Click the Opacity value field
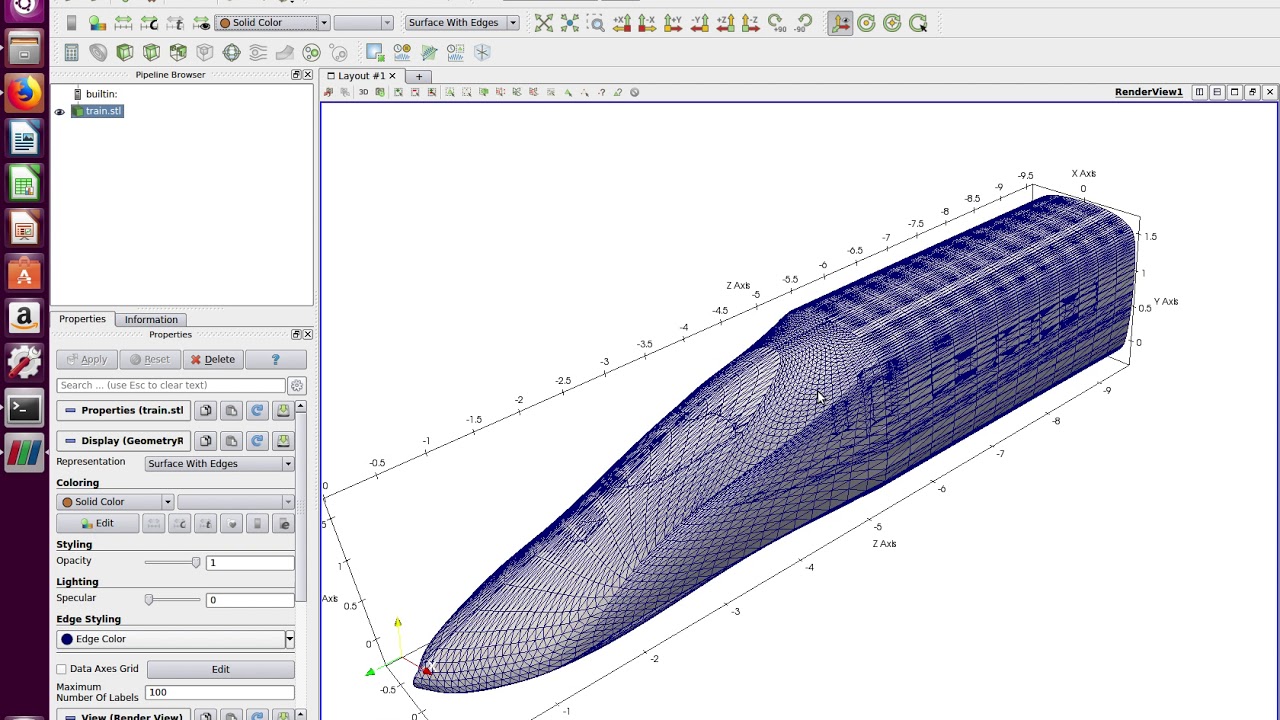The image size is (1280, 720). (x=250, y=563)
